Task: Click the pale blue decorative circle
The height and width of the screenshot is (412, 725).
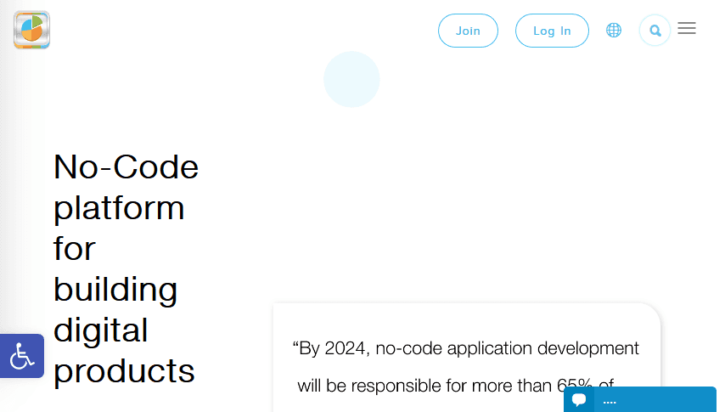Action: click(x=352, y=79)
